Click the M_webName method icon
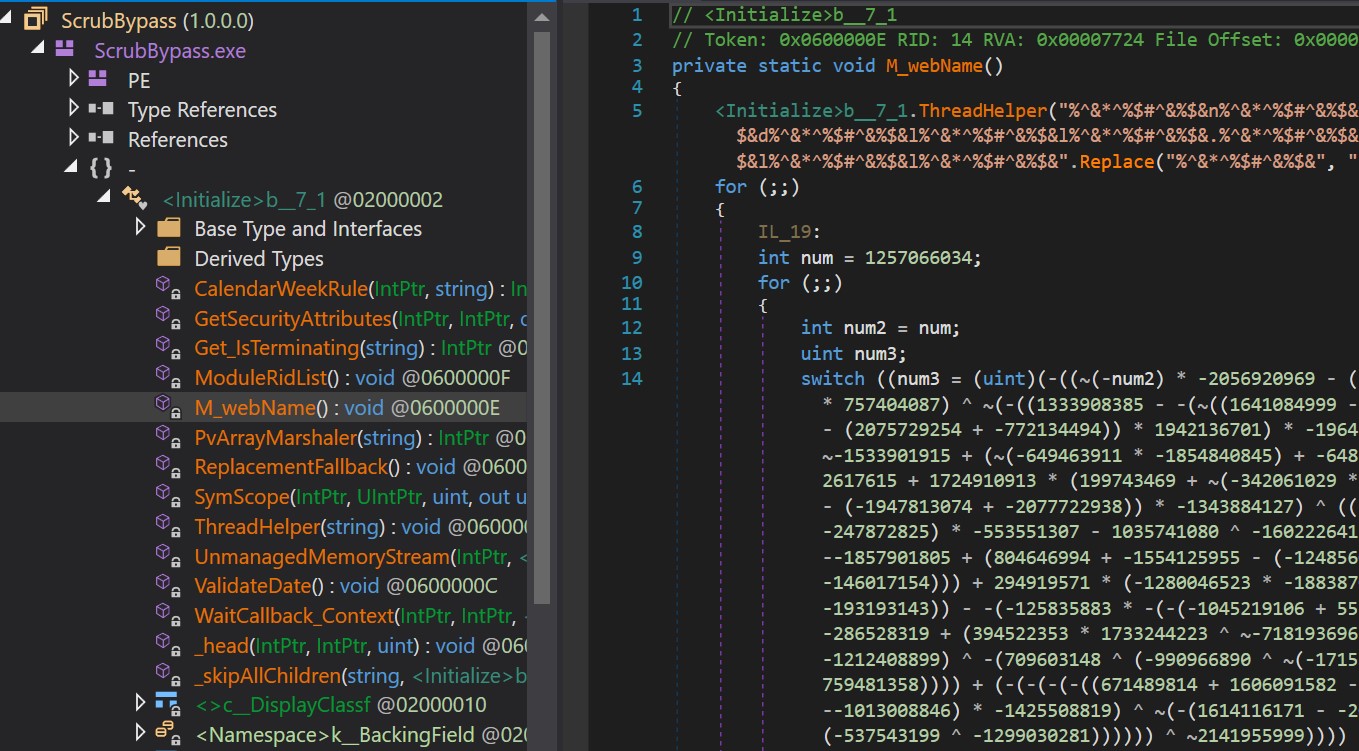This screenshot has height=751, width=1359. coord(167,406)
